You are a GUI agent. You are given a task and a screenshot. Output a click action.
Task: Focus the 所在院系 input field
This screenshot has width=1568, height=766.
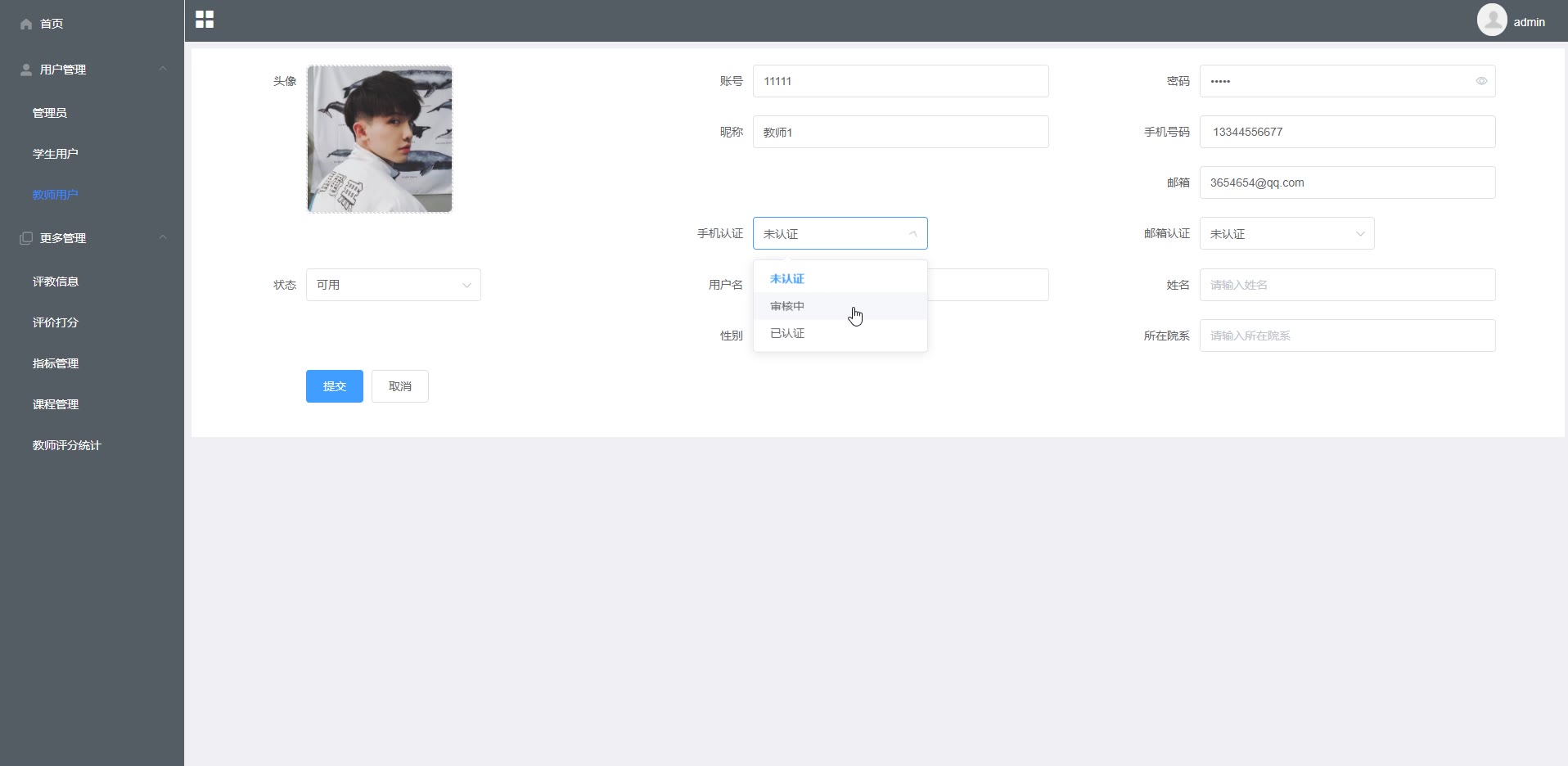click(x=1348, y=336)
